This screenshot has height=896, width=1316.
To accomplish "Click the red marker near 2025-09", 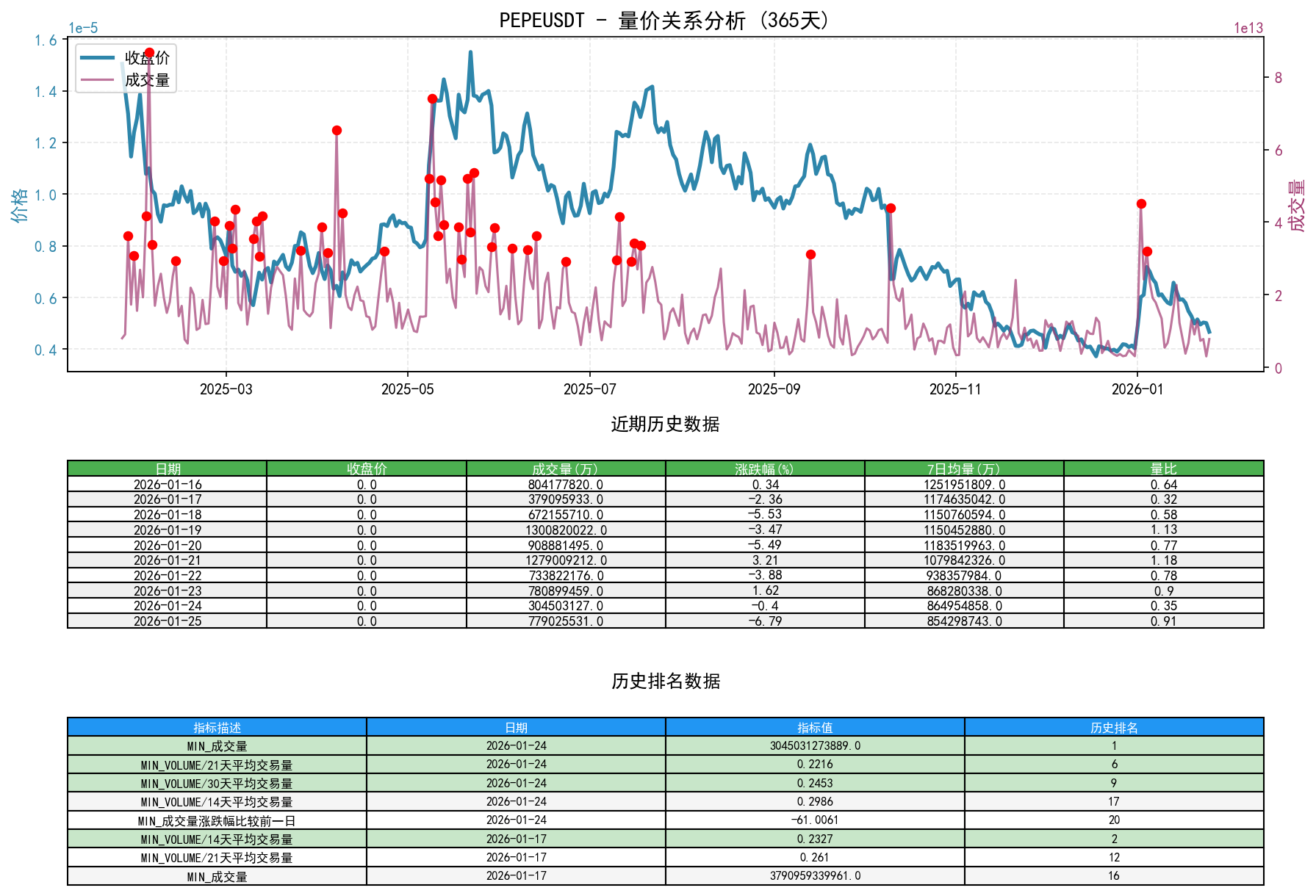I will point(811,254).
